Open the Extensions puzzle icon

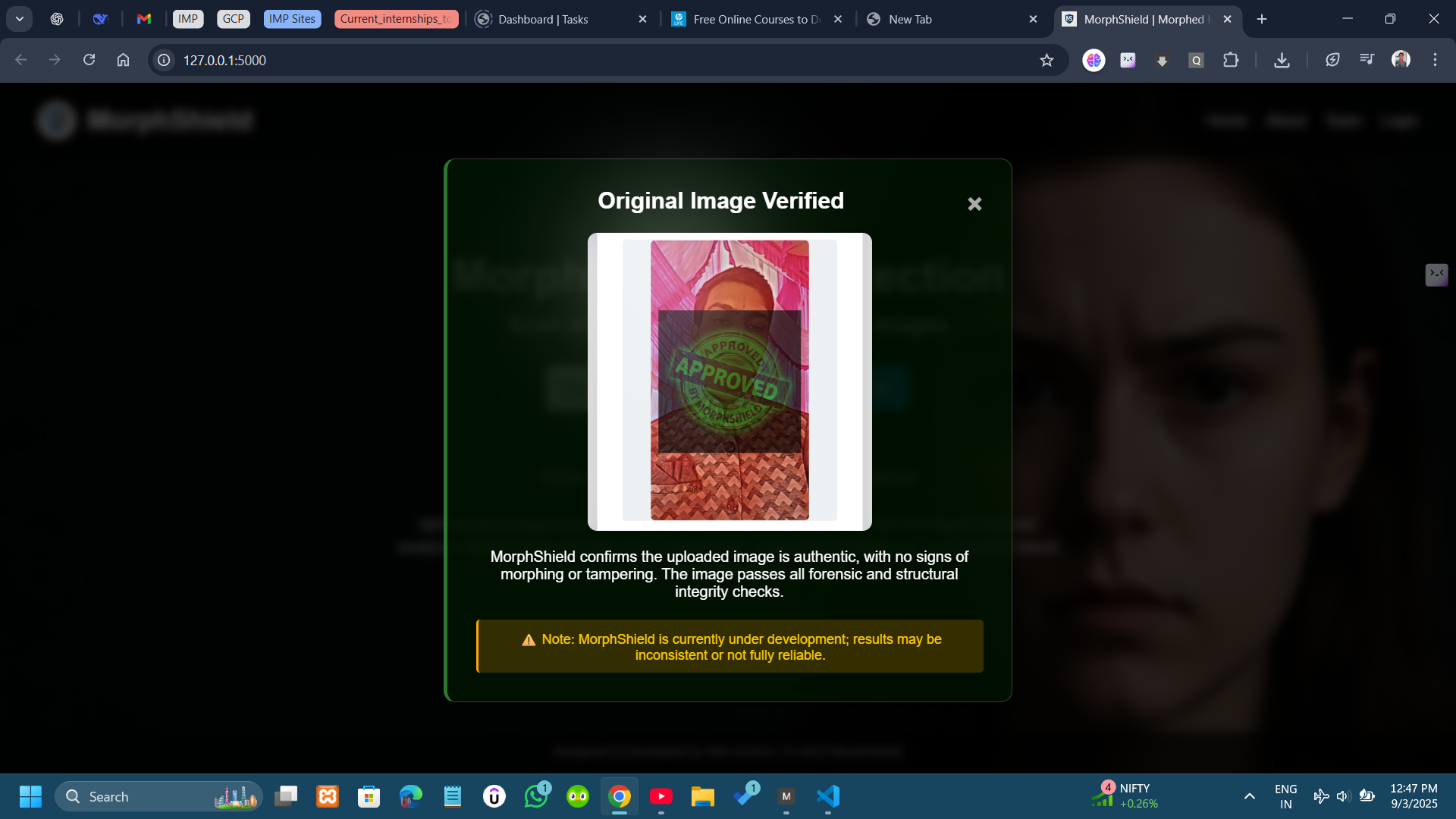click(x=1231, y=60)
